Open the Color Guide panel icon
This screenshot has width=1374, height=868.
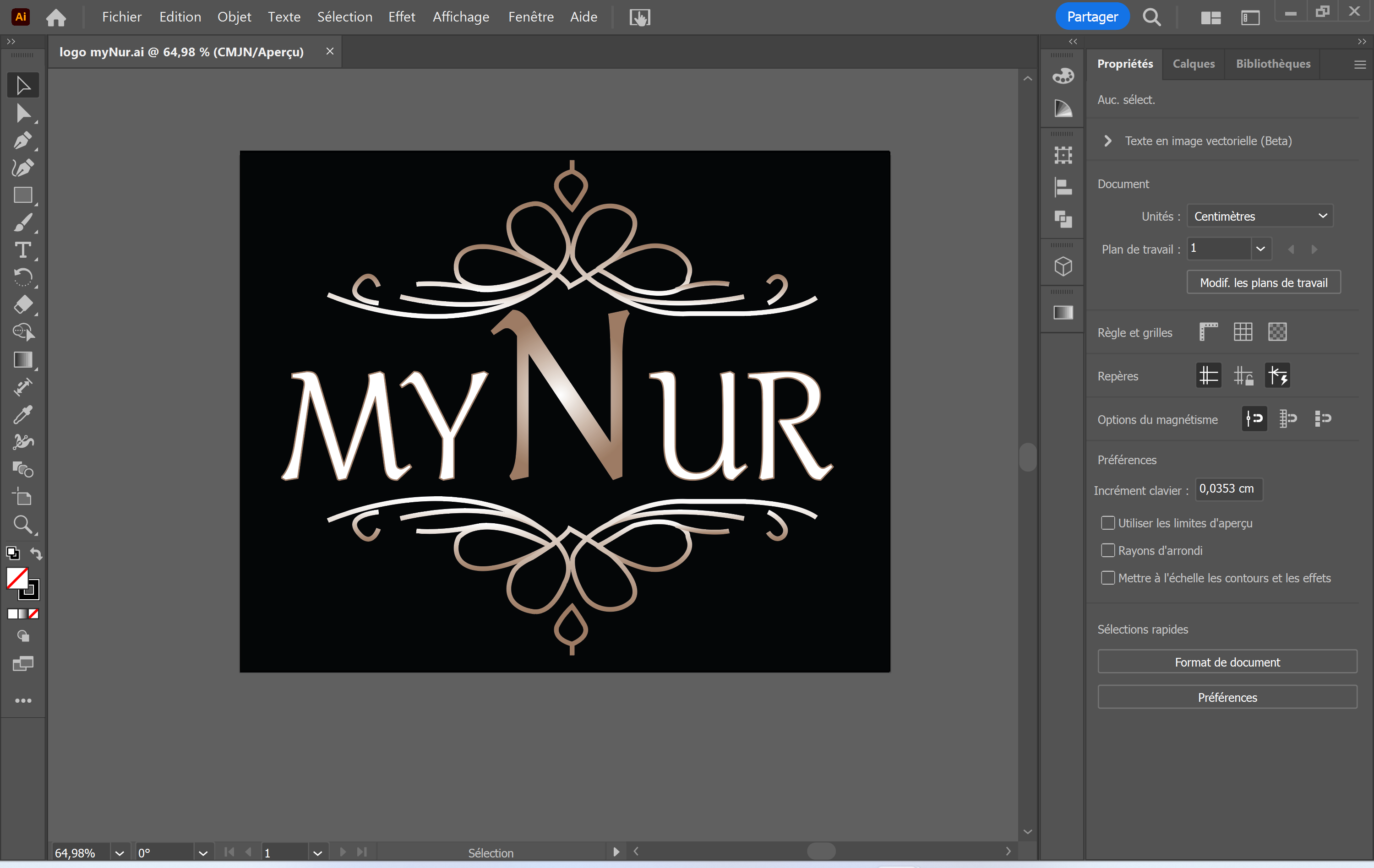coord(1063,108)
